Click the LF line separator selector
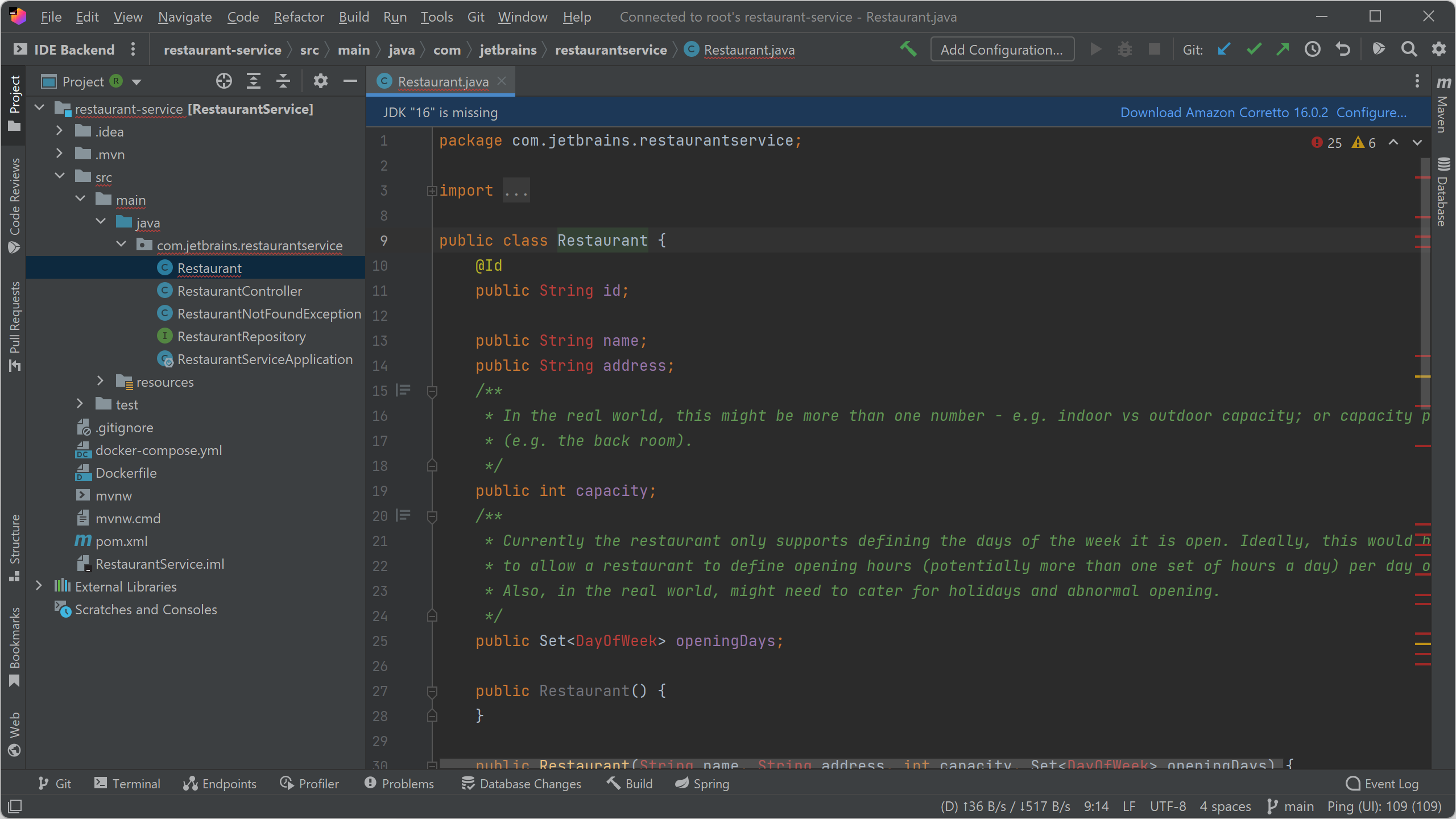The width and height of the screenshot is (1456, 819). 1129,806
